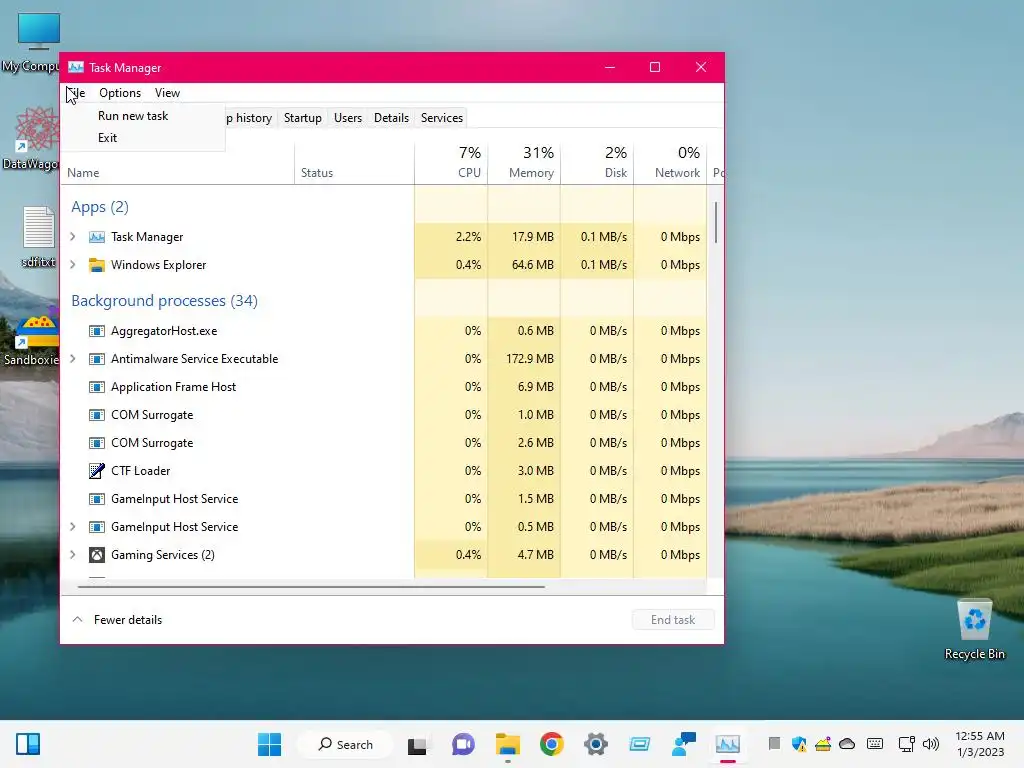Open the Options menu
This screenshot has height=768, width=1024.
(x=120, y=93)
